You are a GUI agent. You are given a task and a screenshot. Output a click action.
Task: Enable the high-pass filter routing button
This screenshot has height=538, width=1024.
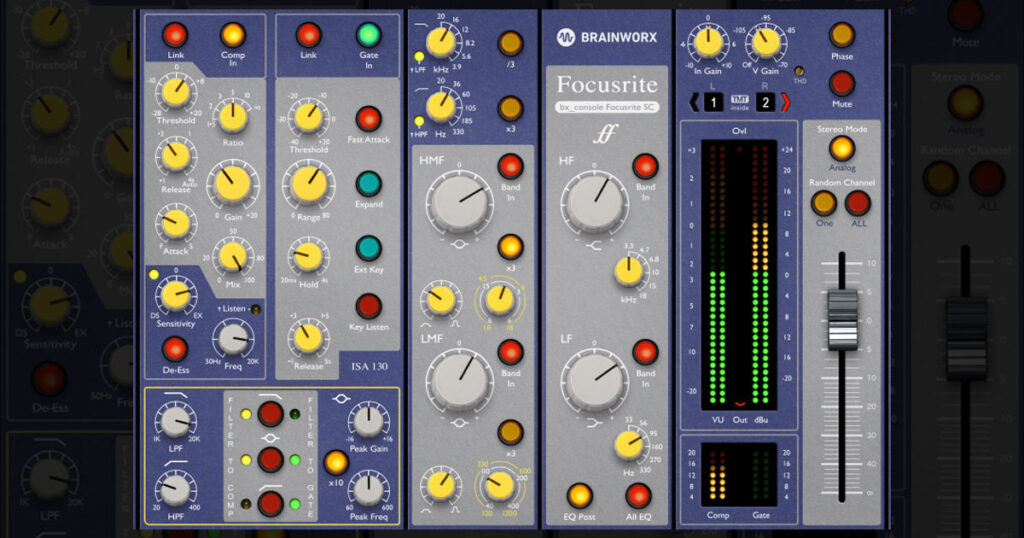pyautogui.click(x=270, y=504)
